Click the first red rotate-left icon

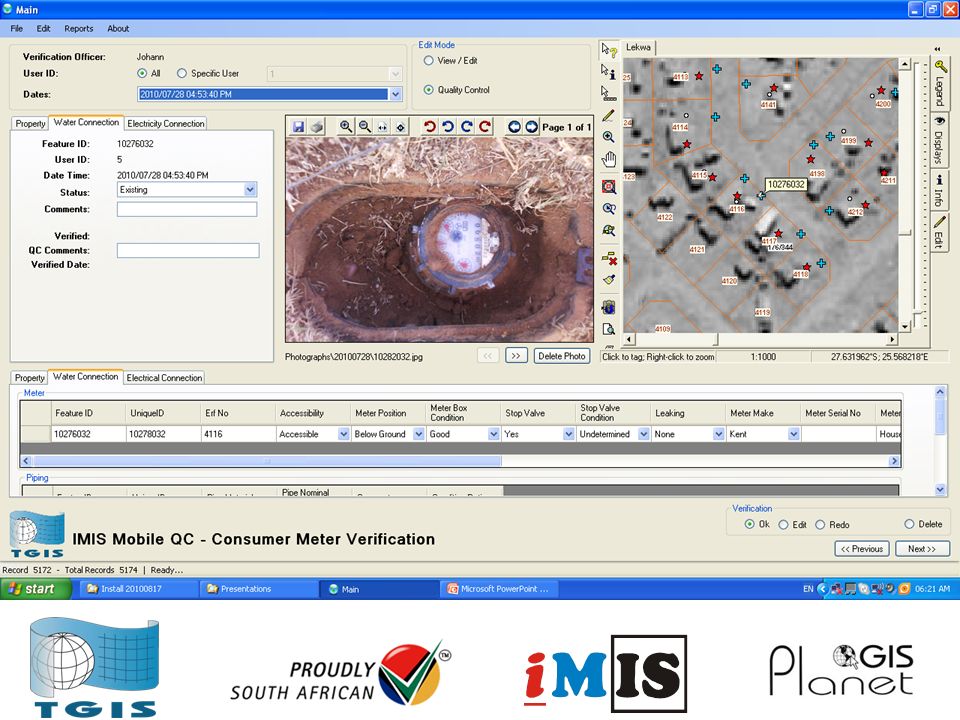[430, 127]
